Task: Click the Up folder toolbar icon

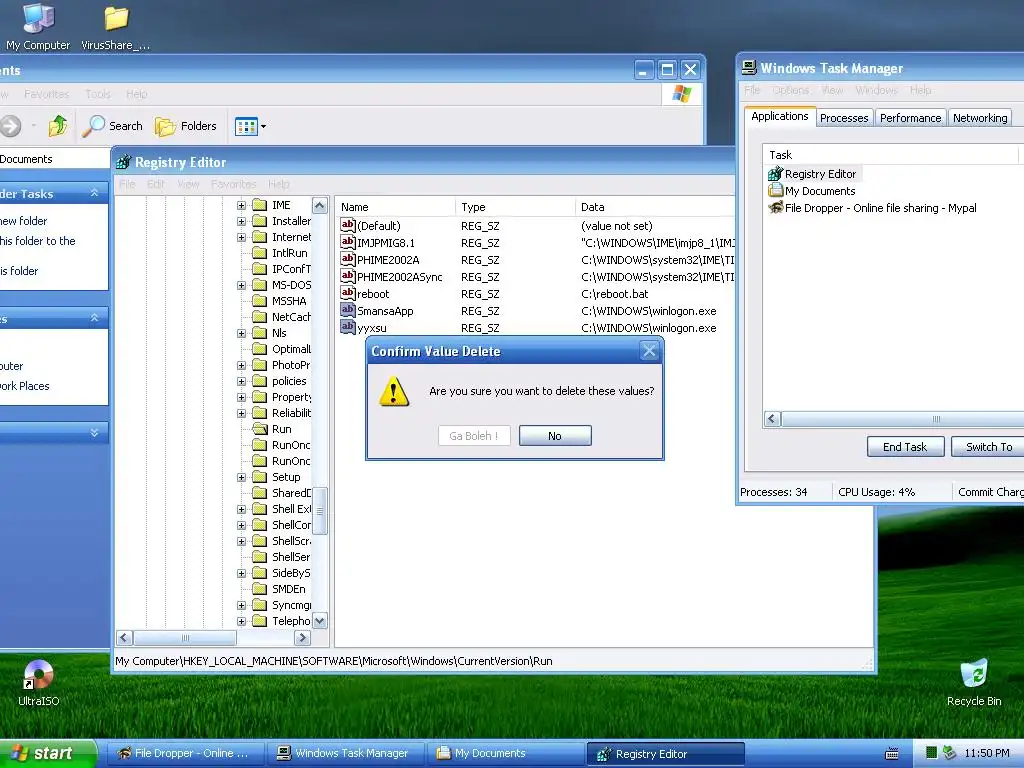Action: click(58, 125)
